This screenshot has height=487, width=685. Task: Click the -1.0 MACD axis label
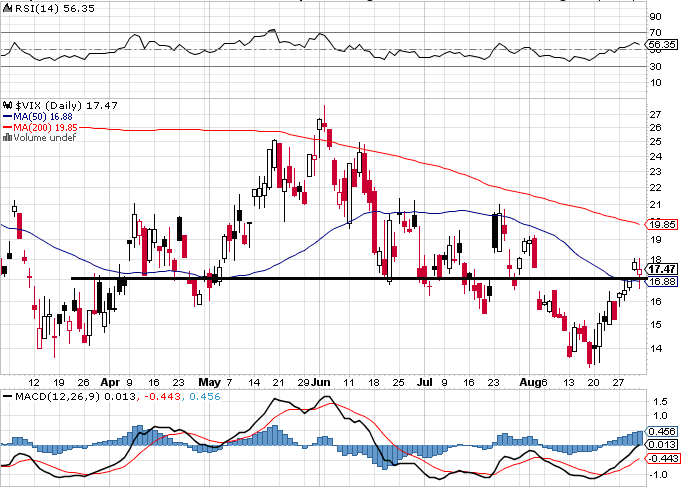coord(659,474)
